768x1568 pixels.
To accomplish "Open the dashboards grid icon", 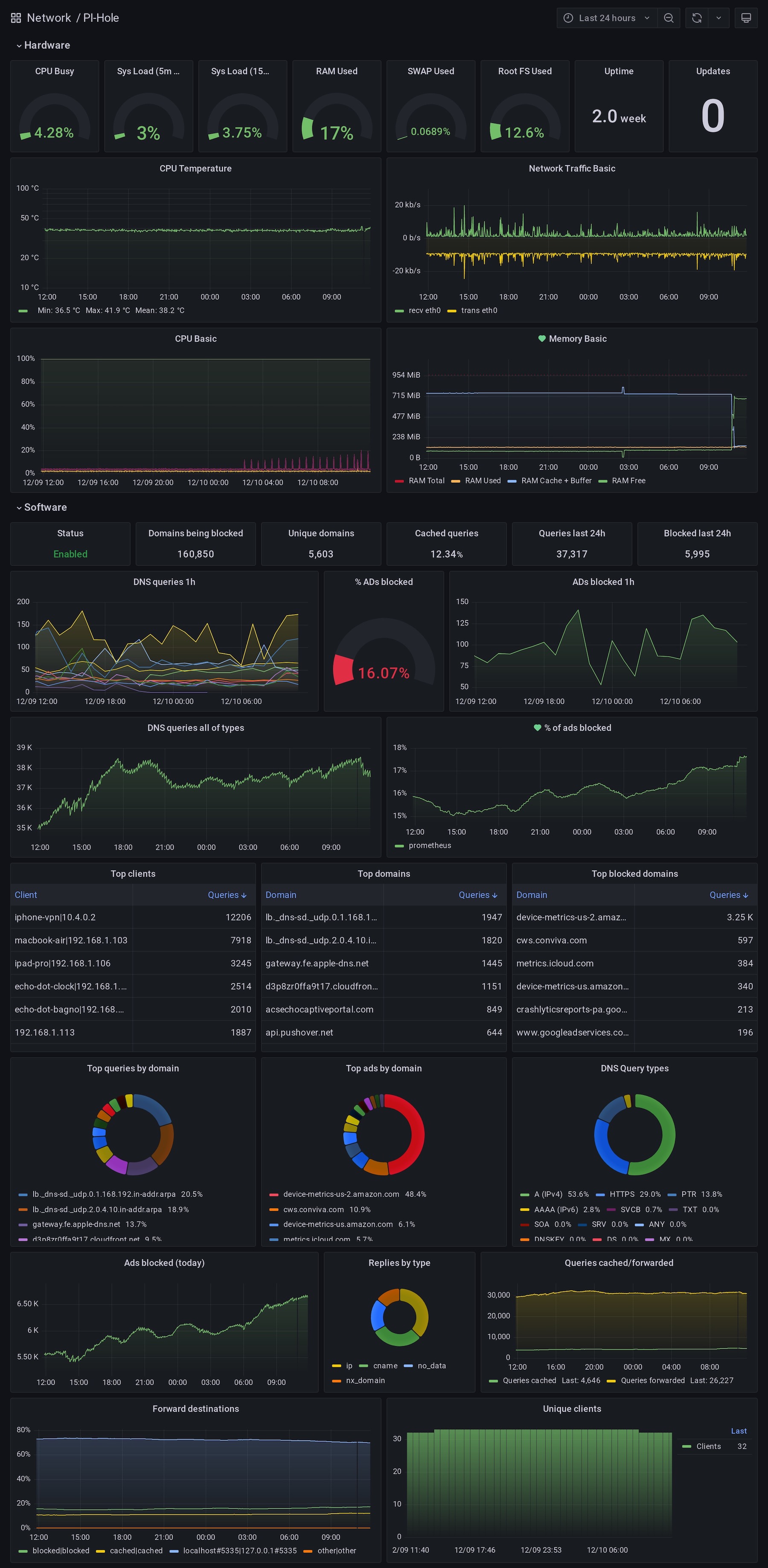I will point(16,18).
